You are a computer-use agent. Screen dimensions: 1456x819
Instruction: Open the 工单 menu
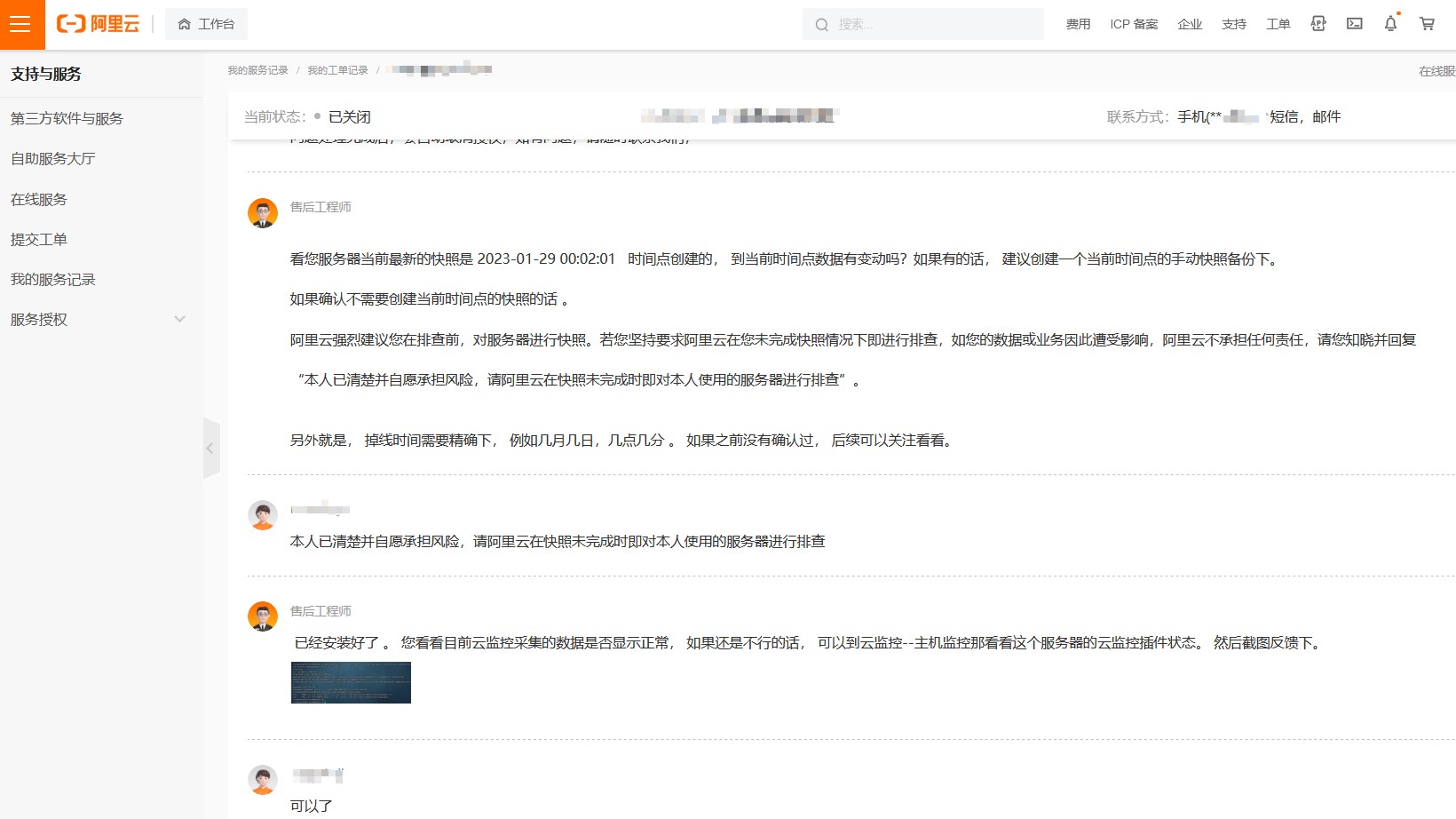[x=1278, y=25]
